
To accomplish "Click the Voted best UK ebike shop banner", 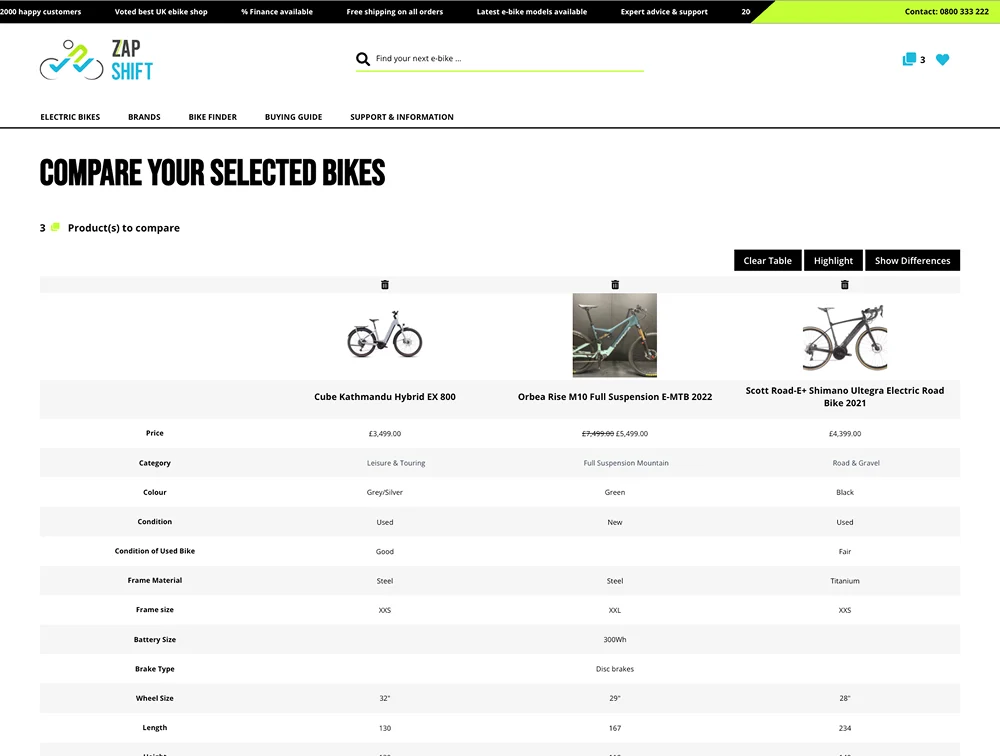I will (x=160, y=11).
